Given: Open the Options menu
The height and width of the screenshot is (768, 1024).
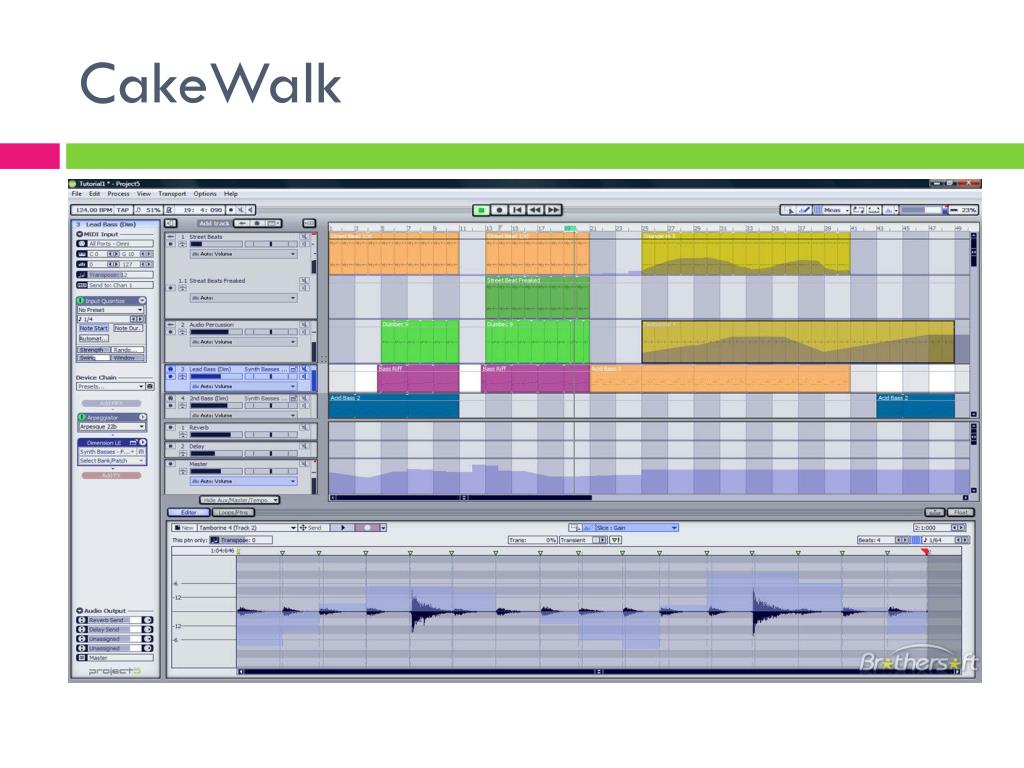Looking at the screenshot, I should tap(204, 194).
